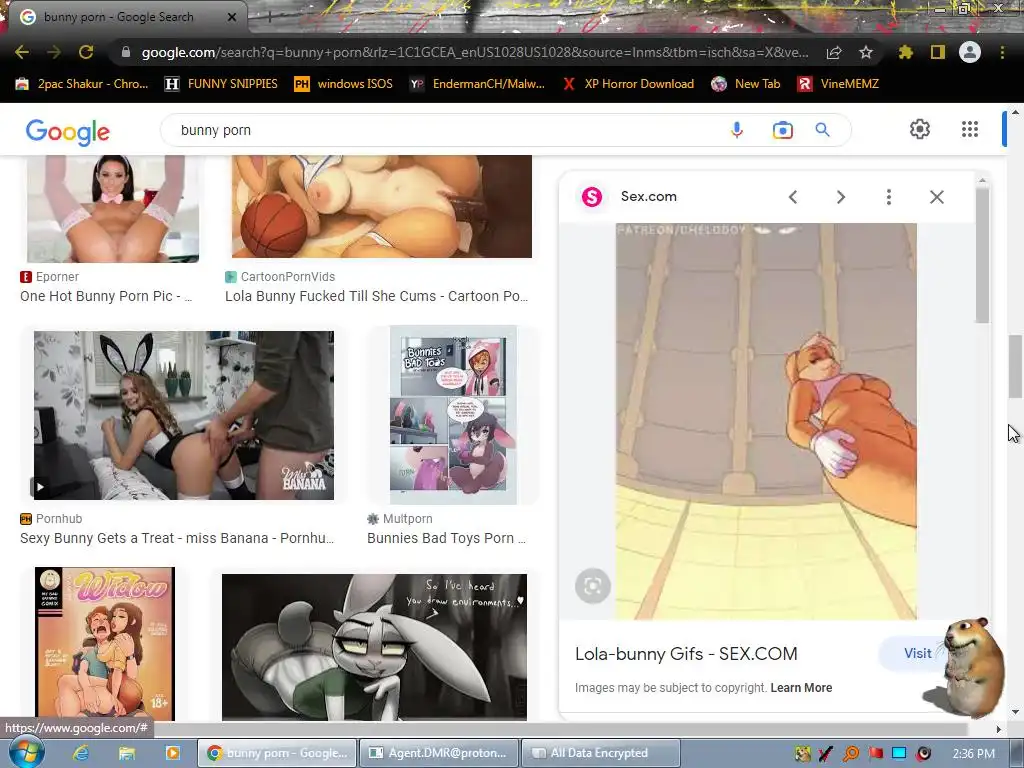Open the Chrome extensions puzzle icon

(905, 52)
